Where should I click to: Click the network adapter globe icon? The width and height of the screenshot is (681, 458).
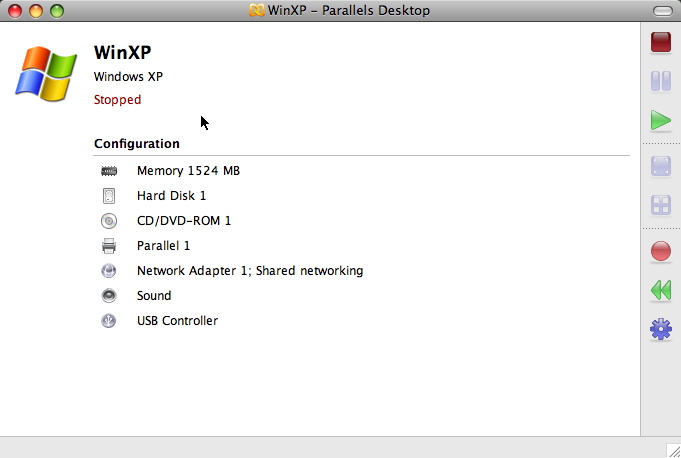click(109, 270)
